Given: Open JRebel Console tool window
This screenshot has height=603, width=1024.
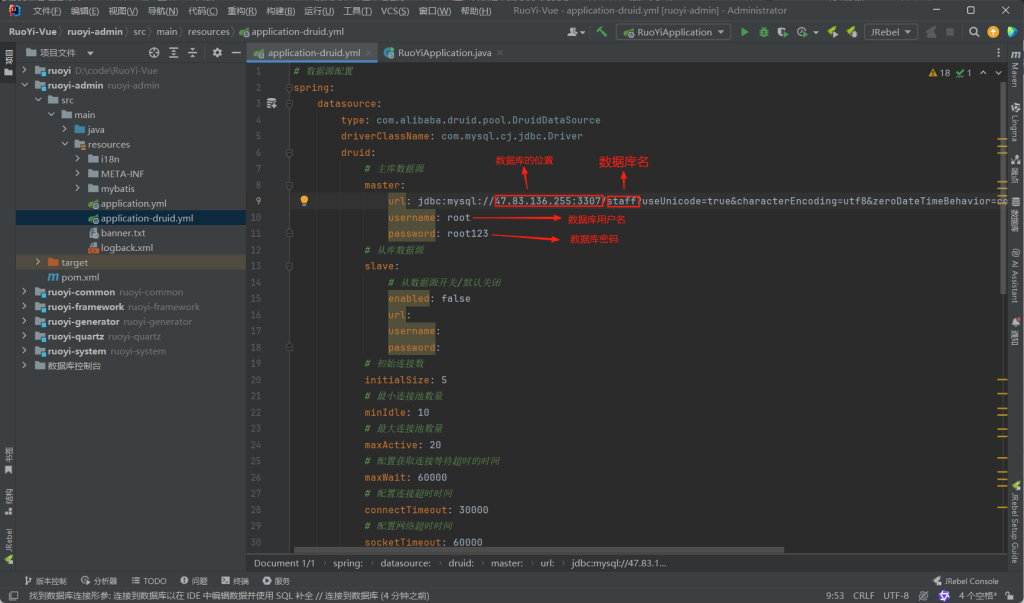Looking at the screenshot, I should [966, 581].
